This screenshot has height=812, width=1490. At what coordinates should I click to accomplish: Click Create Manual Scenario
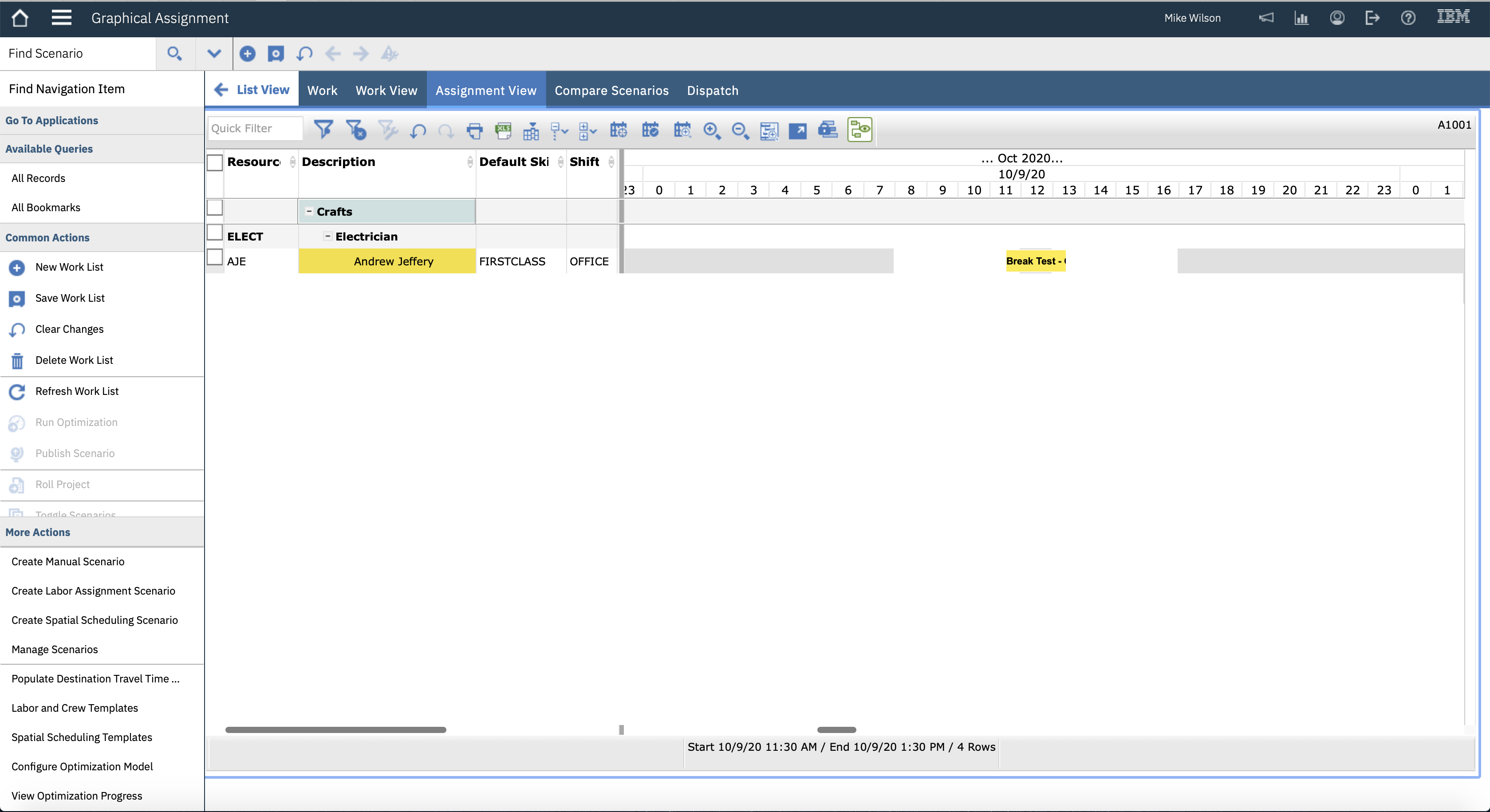68,561
